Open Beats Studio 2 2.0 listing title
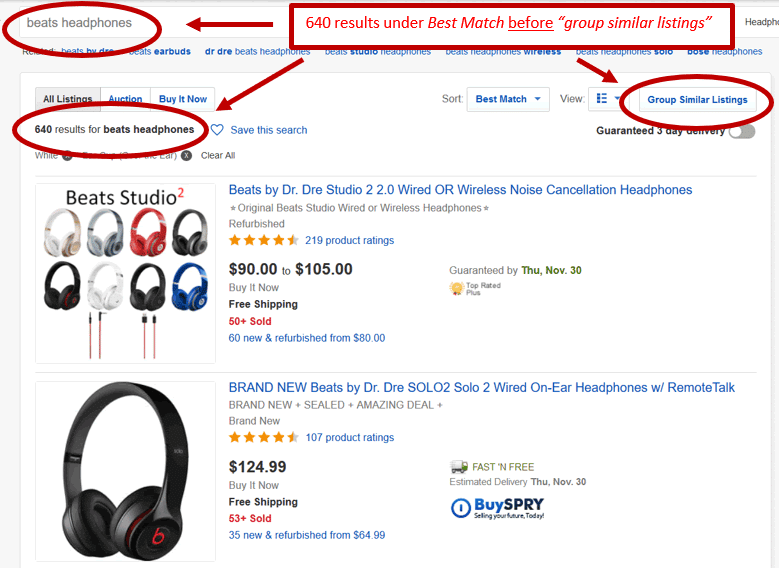 [x=460, y=190]
